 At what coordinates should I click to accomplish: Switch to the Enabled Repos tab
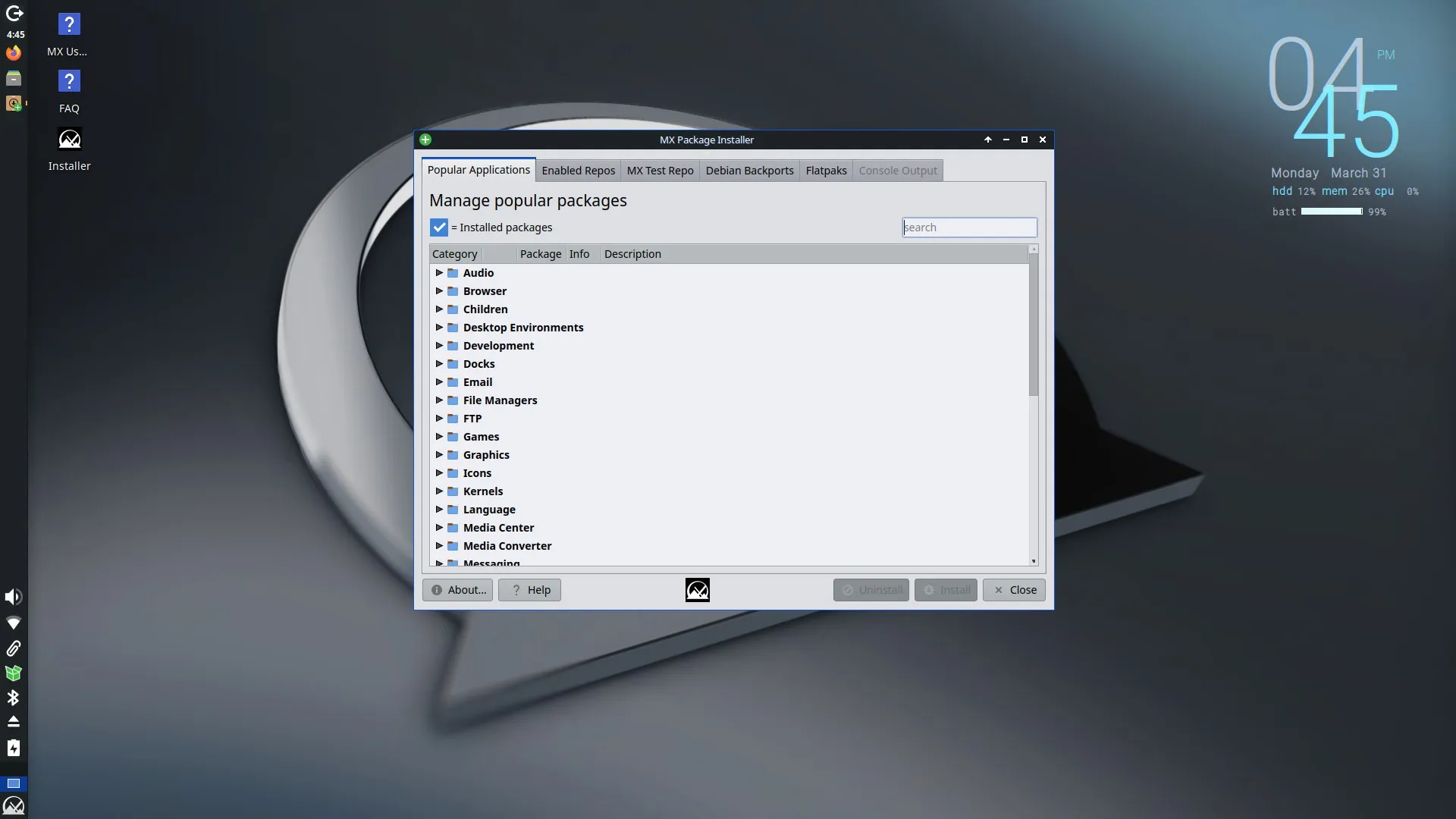pos(579,171)
